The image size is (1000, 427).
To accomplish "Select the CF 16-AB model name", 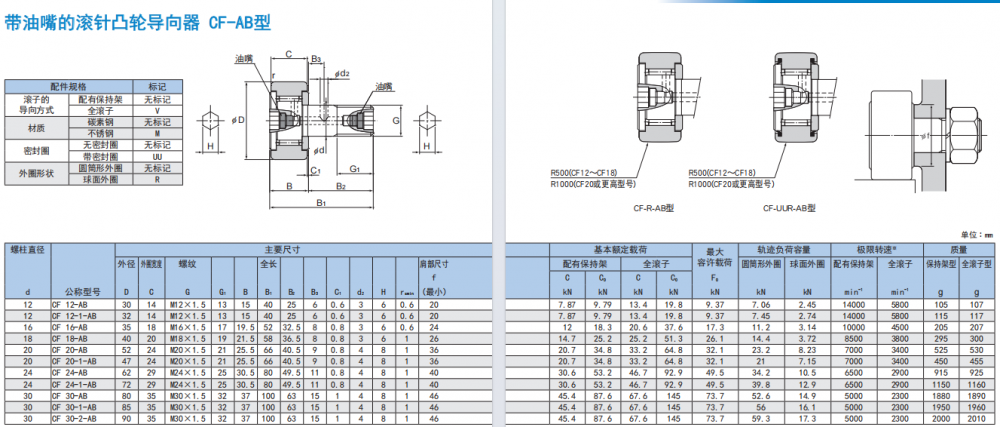I will click(70, 327).
